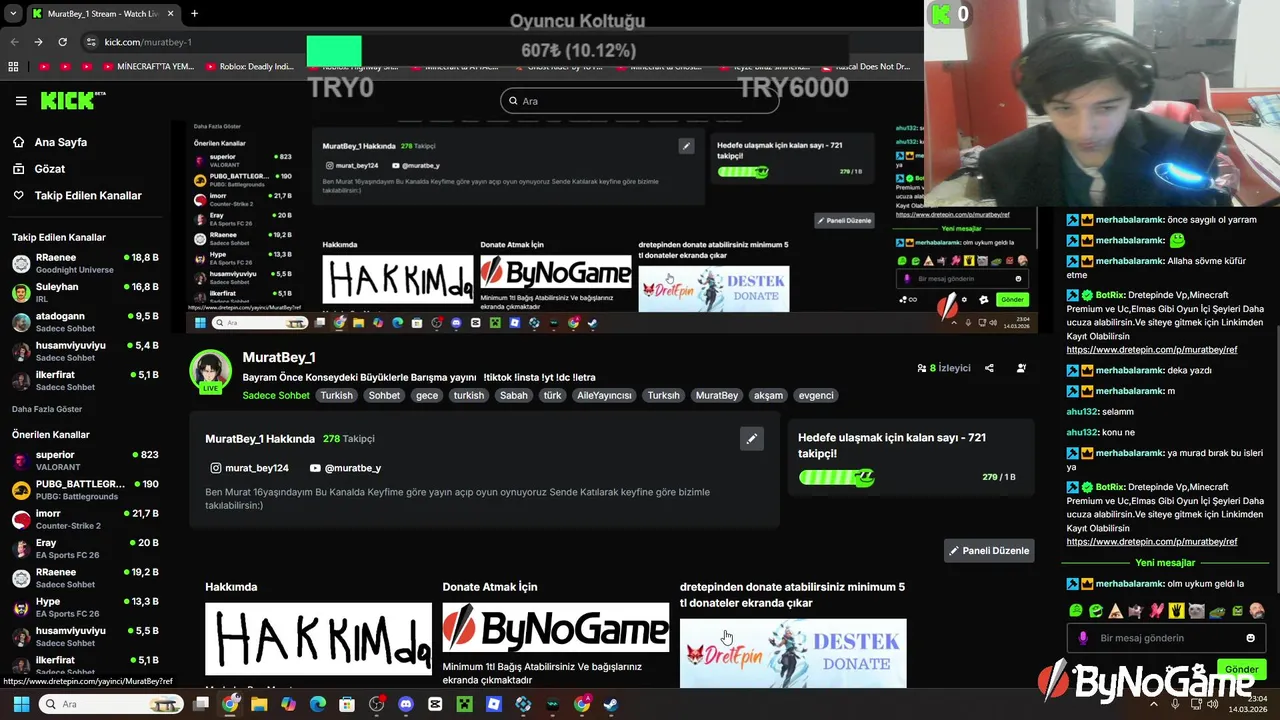Click the follower goal progress bar
This screenshot has height=720, width=1280.
[837, 477]
